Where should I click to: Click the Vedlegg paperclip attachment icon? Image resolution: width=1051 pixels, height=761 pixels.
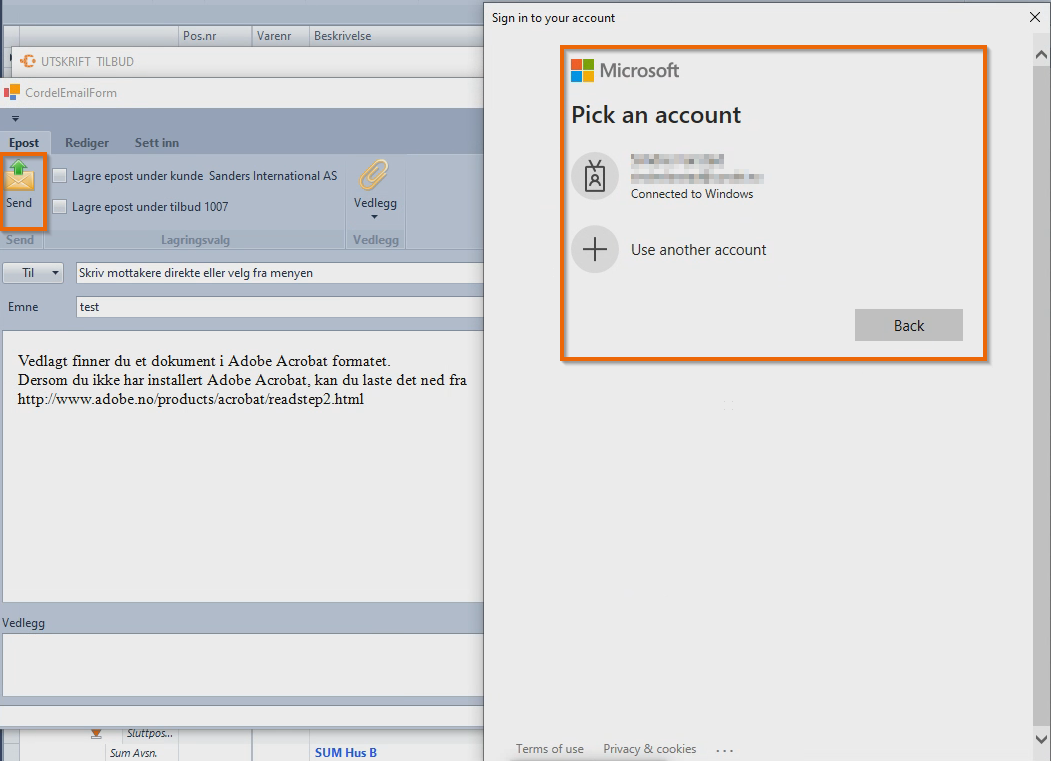(374, 175)
